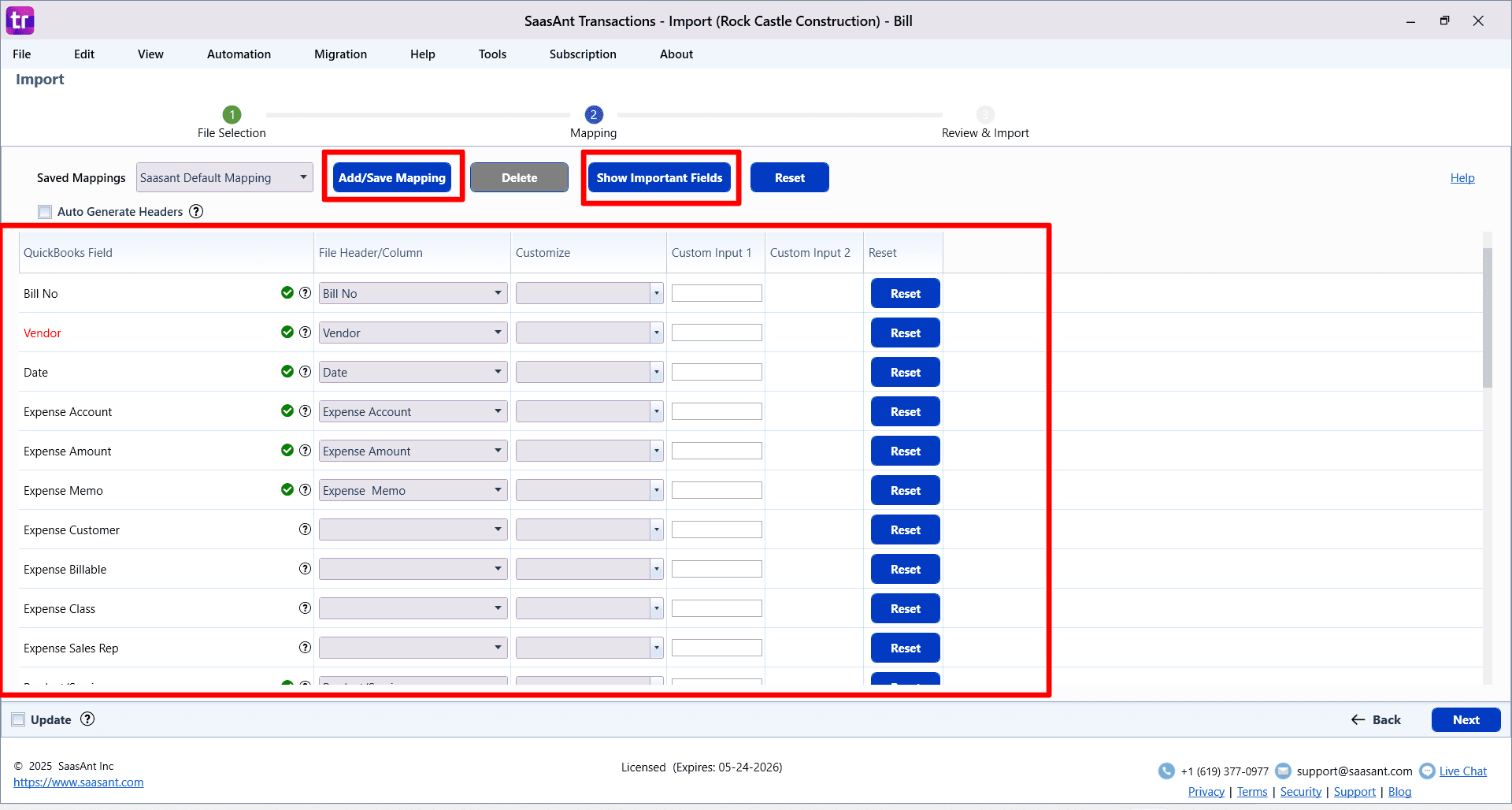Open the About menu

tap(676, 54)
